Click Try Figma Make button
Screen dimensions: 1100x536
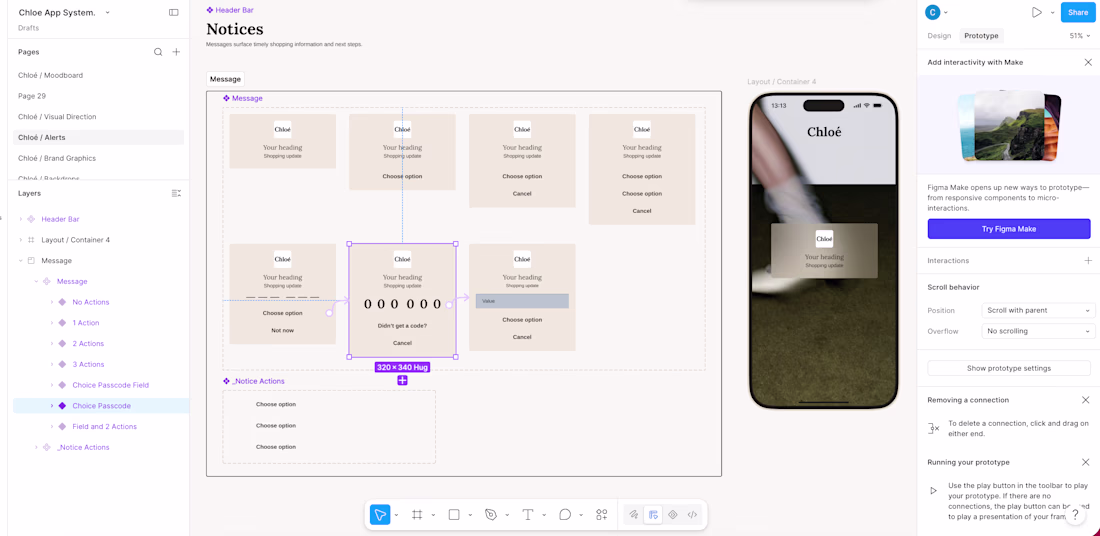(x=1009, y=229)
